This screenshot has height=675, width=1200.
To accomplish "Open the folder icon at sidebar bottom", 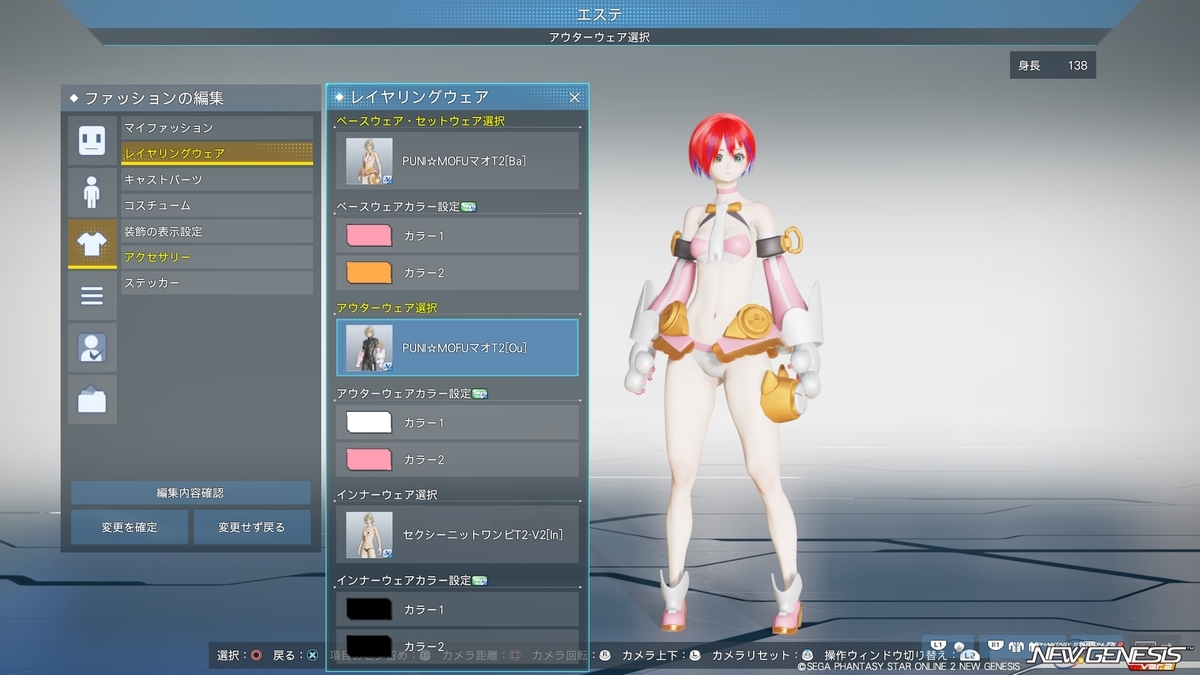I will tap(92, 400).
